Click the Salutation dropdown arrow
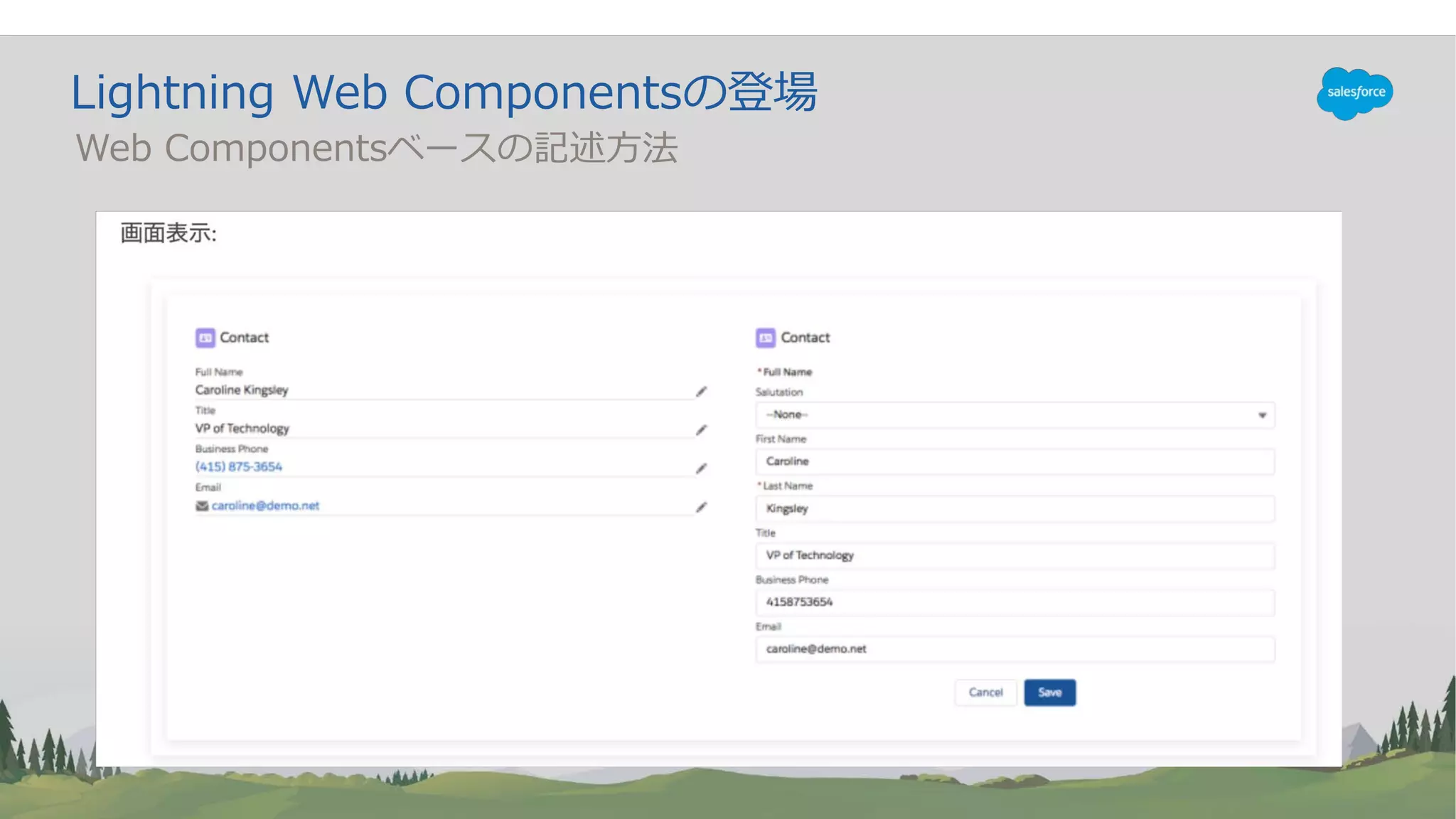The image size is (1456, 819). [1262, 415]
